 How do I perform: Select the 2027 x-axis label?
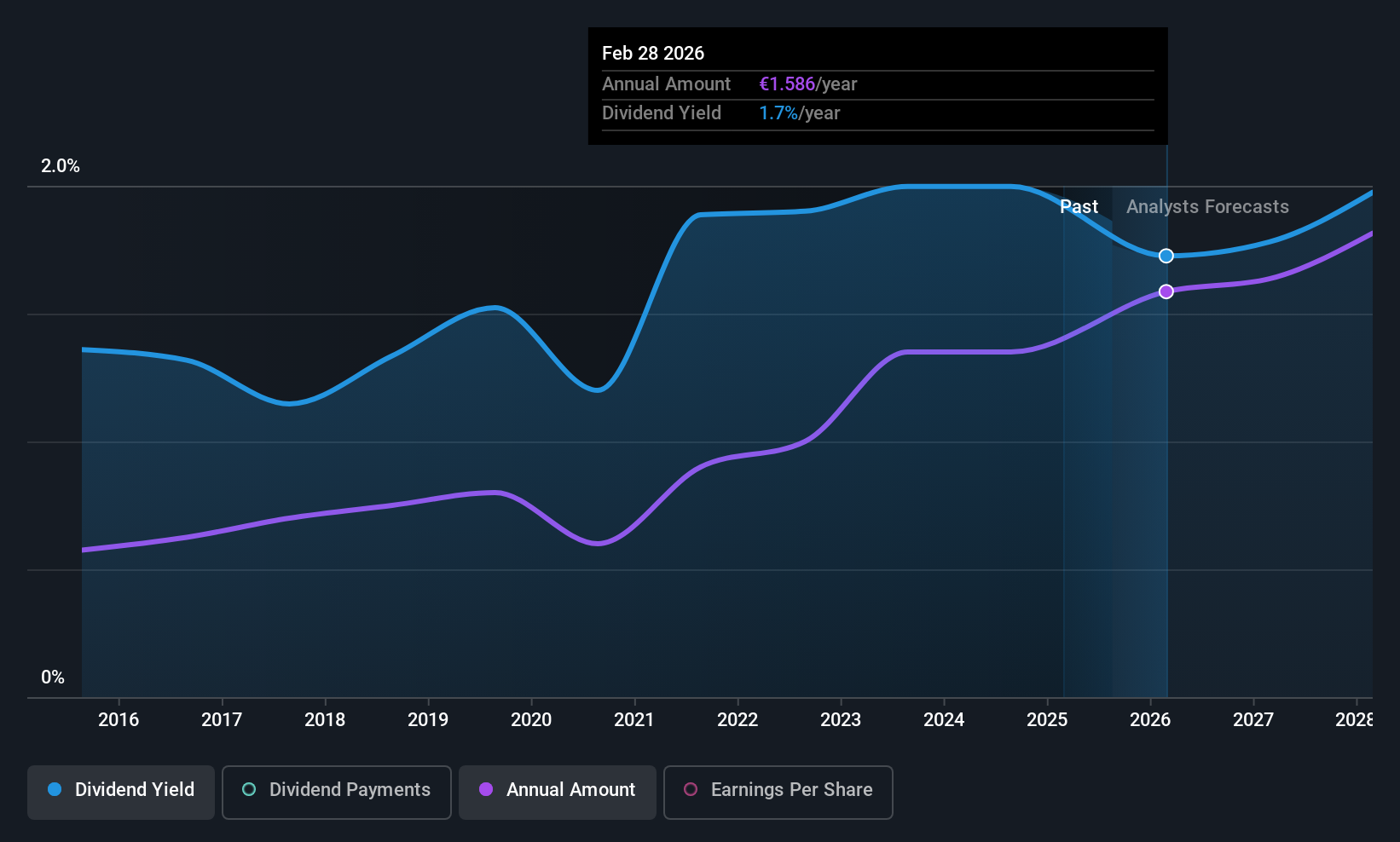pyautogui.click(x=1253, y=720)
